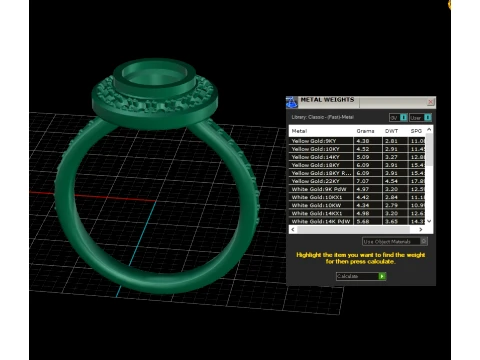Click the Library: Classic-(Fast)-Metal label

(x=322, y=117)
